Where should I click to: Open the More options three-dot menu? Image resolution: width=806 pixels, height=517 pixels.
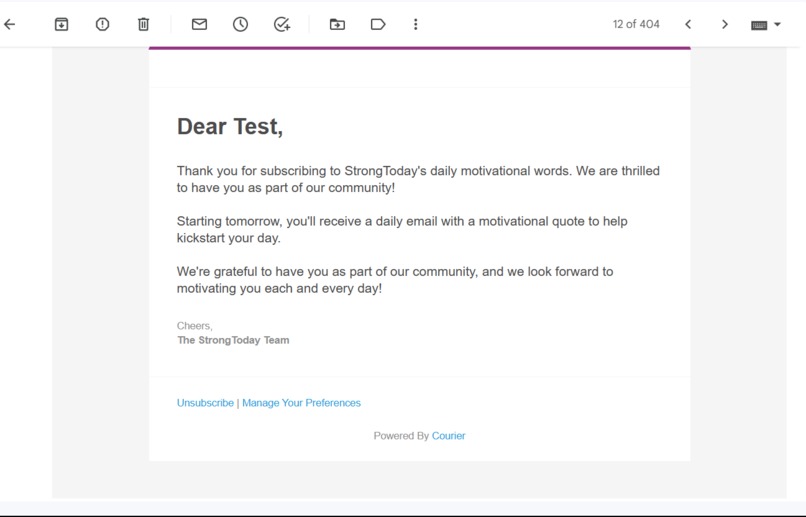point(415,24)
